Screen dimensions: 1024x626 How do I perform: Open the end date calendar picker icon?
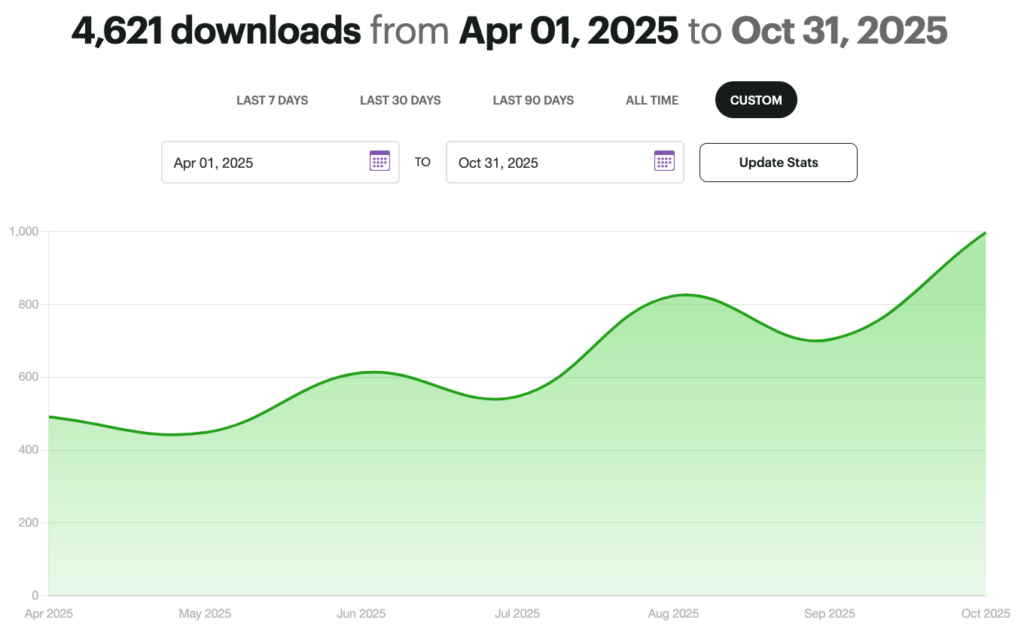point(664,161)
